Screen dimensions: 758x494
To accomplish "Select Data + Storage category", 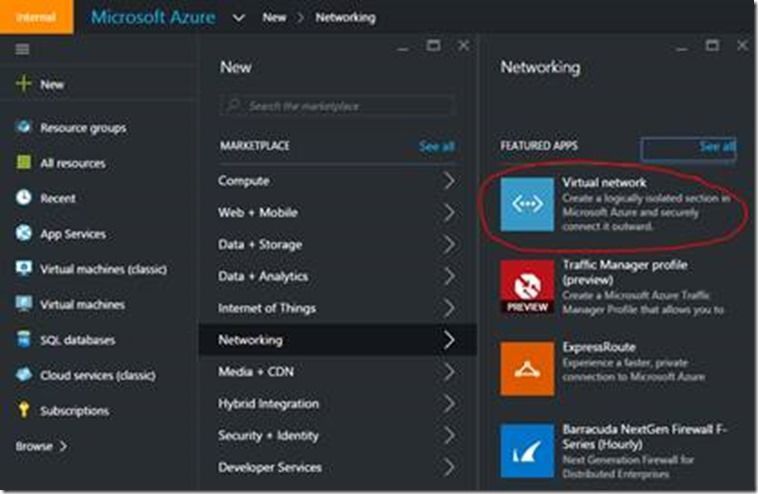I will coord(338,245).
